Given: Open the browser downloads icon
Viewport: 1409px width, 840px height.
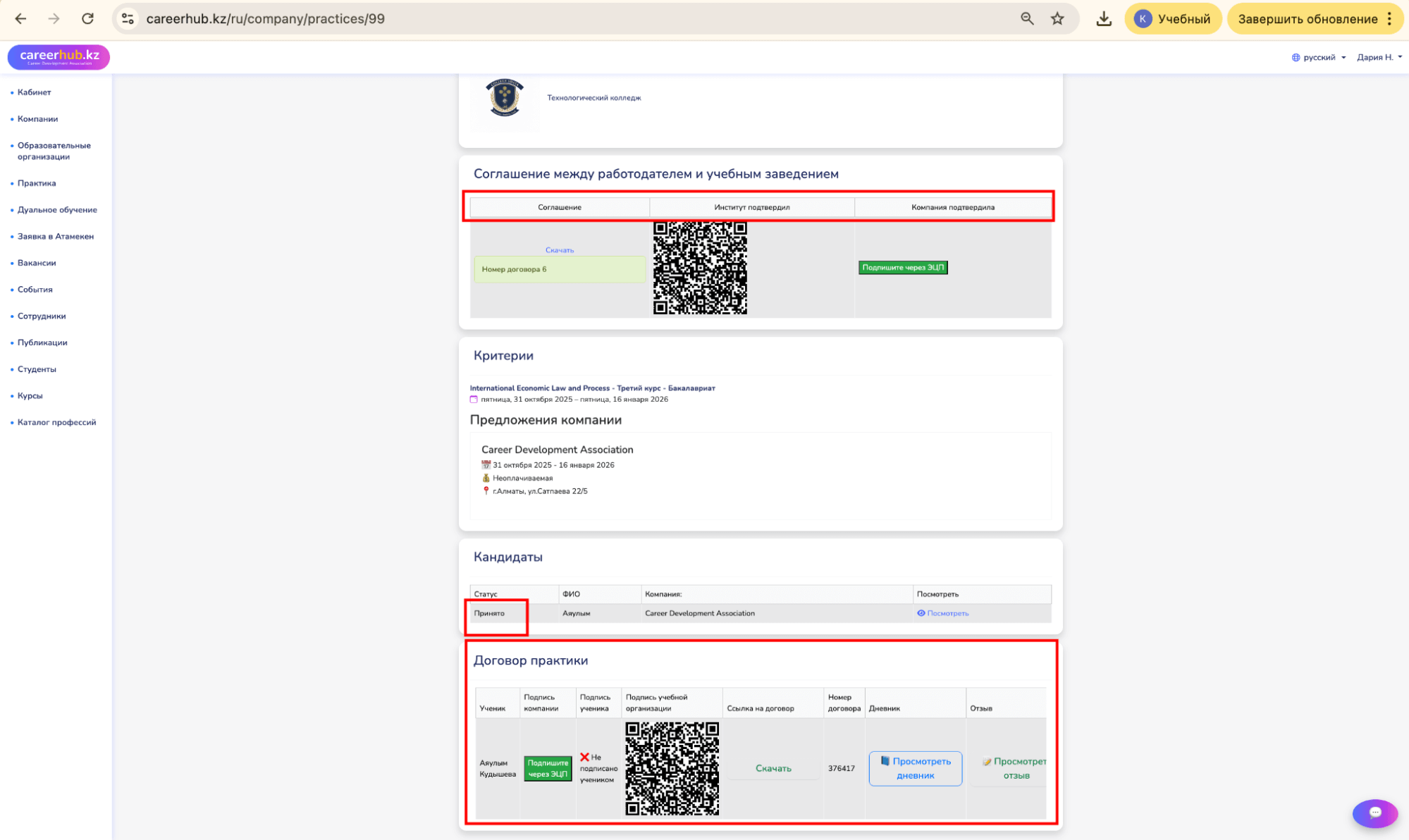Looking at the screenshot, I should coord(1104,19).
